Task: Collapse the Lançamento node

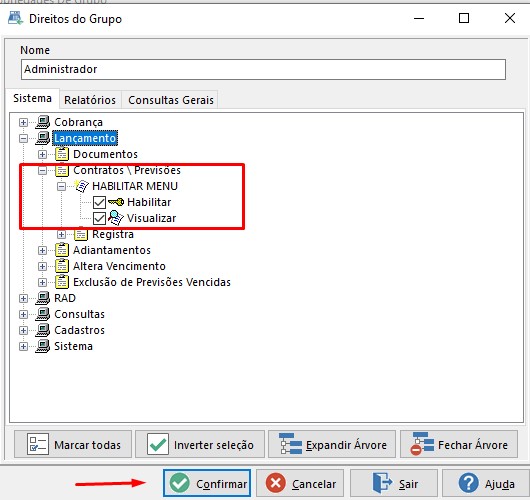Action: pyautogui.click(x=23, y=138)
